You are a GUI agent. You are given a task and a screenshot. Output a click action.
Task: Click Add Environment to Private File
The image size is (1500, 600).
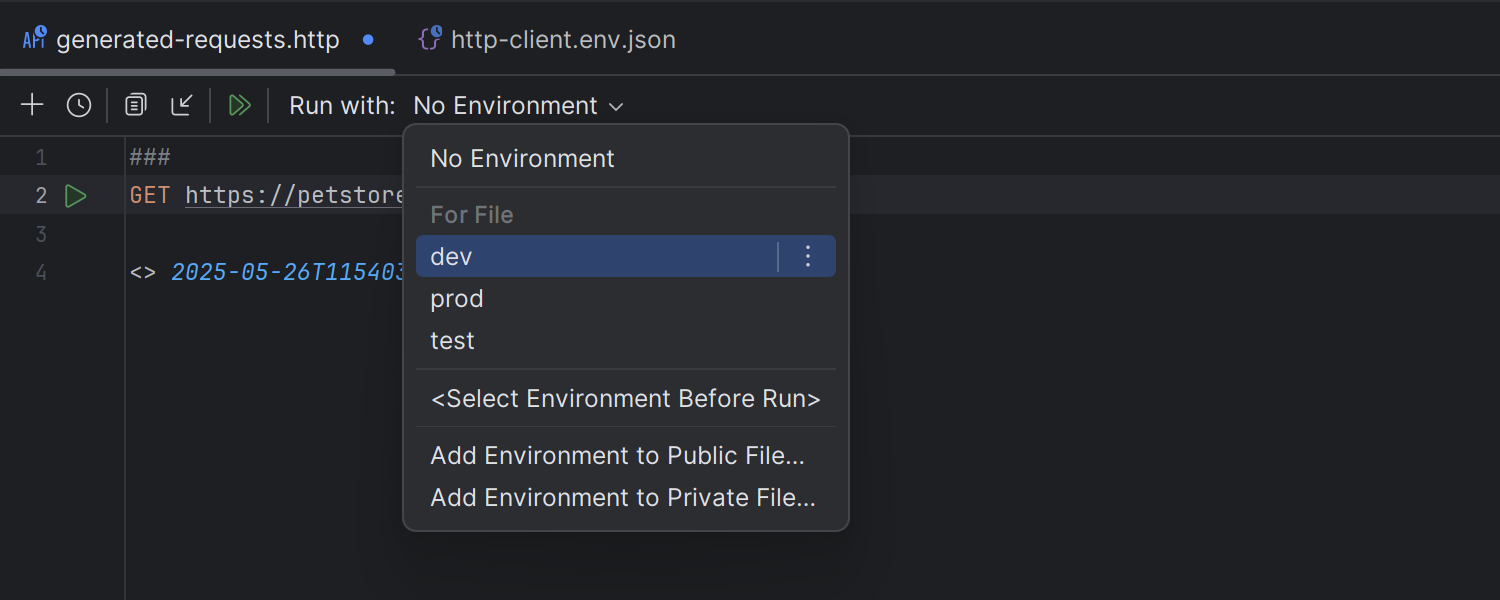(622, 498)
